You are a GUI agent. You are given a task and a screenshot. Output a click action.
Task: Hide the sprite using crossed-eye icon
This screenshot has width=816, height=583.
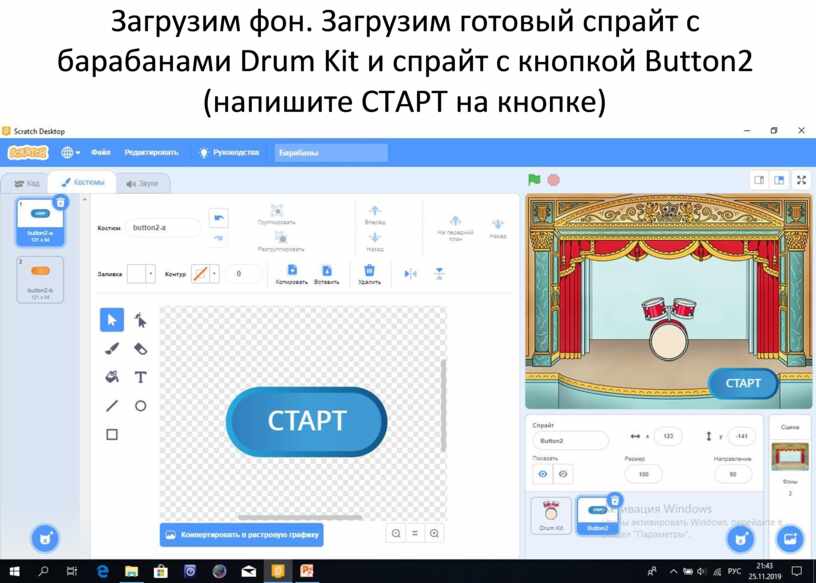click(x=563, y=473)
